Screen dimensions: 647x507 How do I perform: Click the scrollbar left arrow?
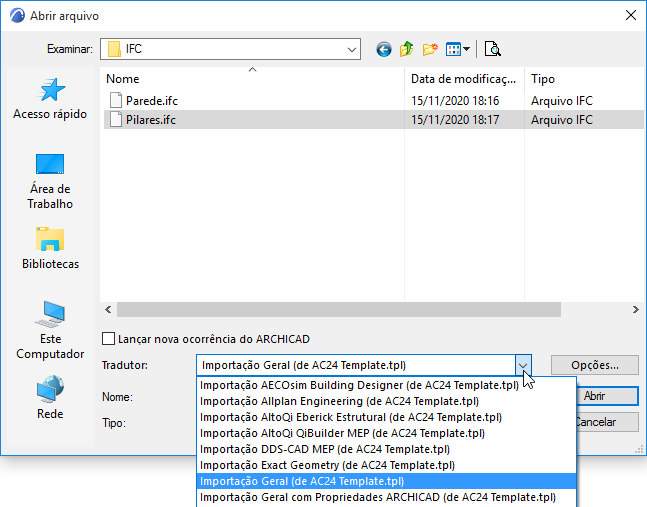(x=108, y=309)
